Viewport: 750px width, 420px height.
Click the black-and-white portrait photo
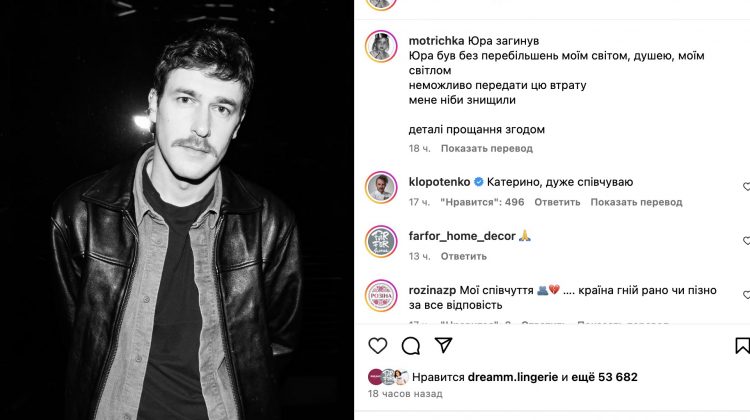177,210
